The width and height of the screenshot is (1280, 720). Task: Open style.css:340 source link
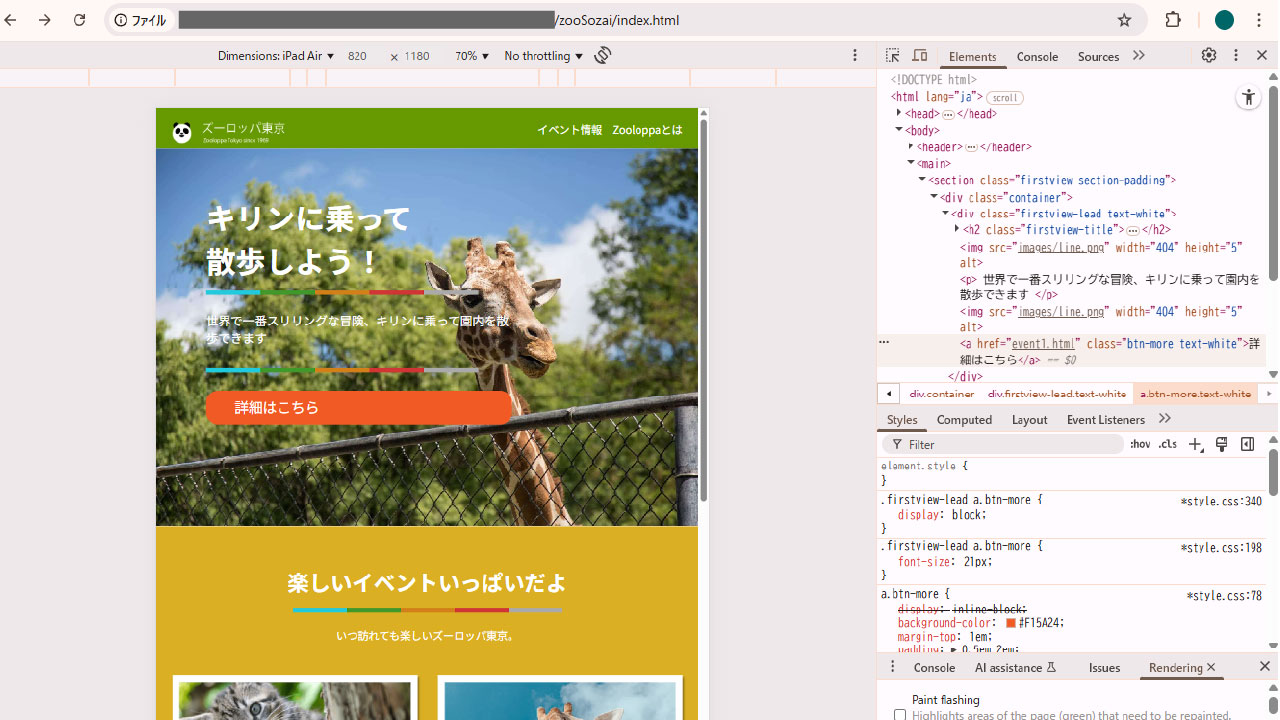[1221, 501]
